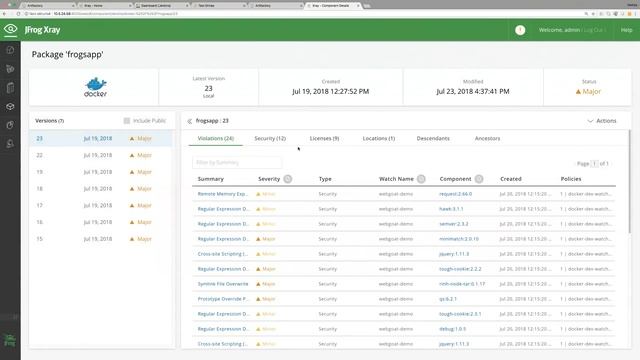Select version 18 in versions list
This screenshot has width=640, height=360.
[x=101, y=189]
